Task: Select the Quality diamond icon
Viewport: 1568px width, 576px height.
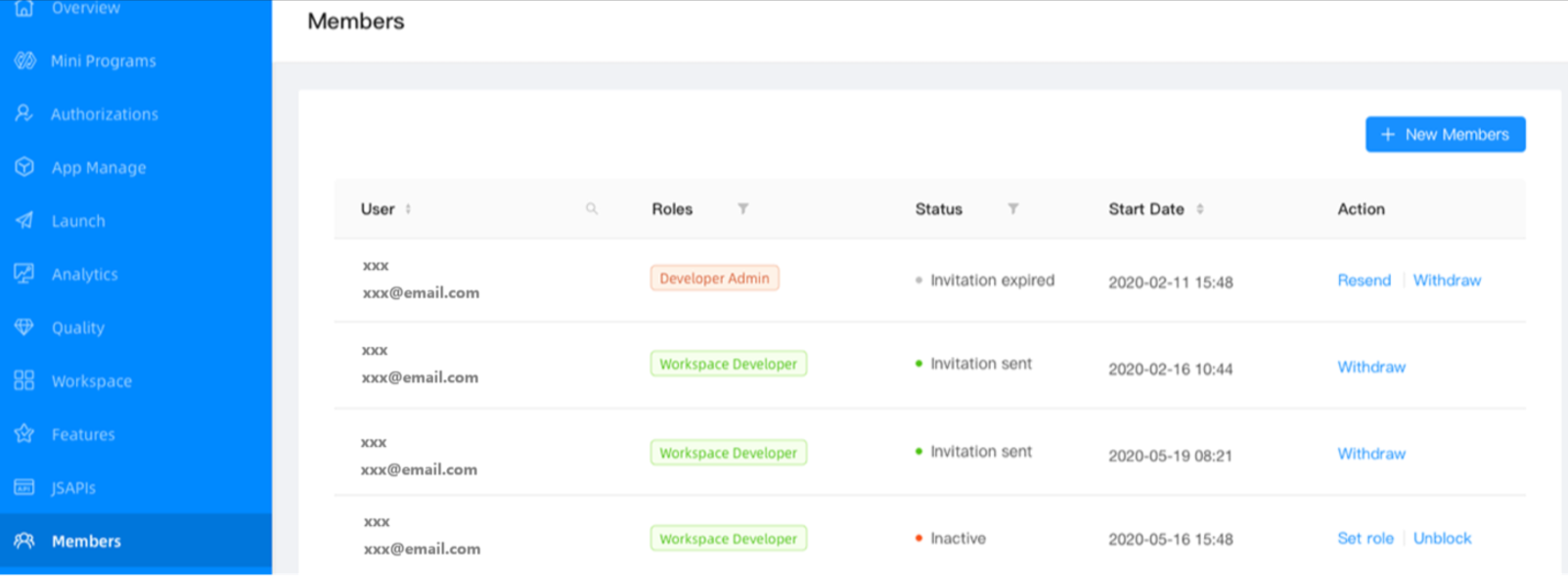Action: 24,327
